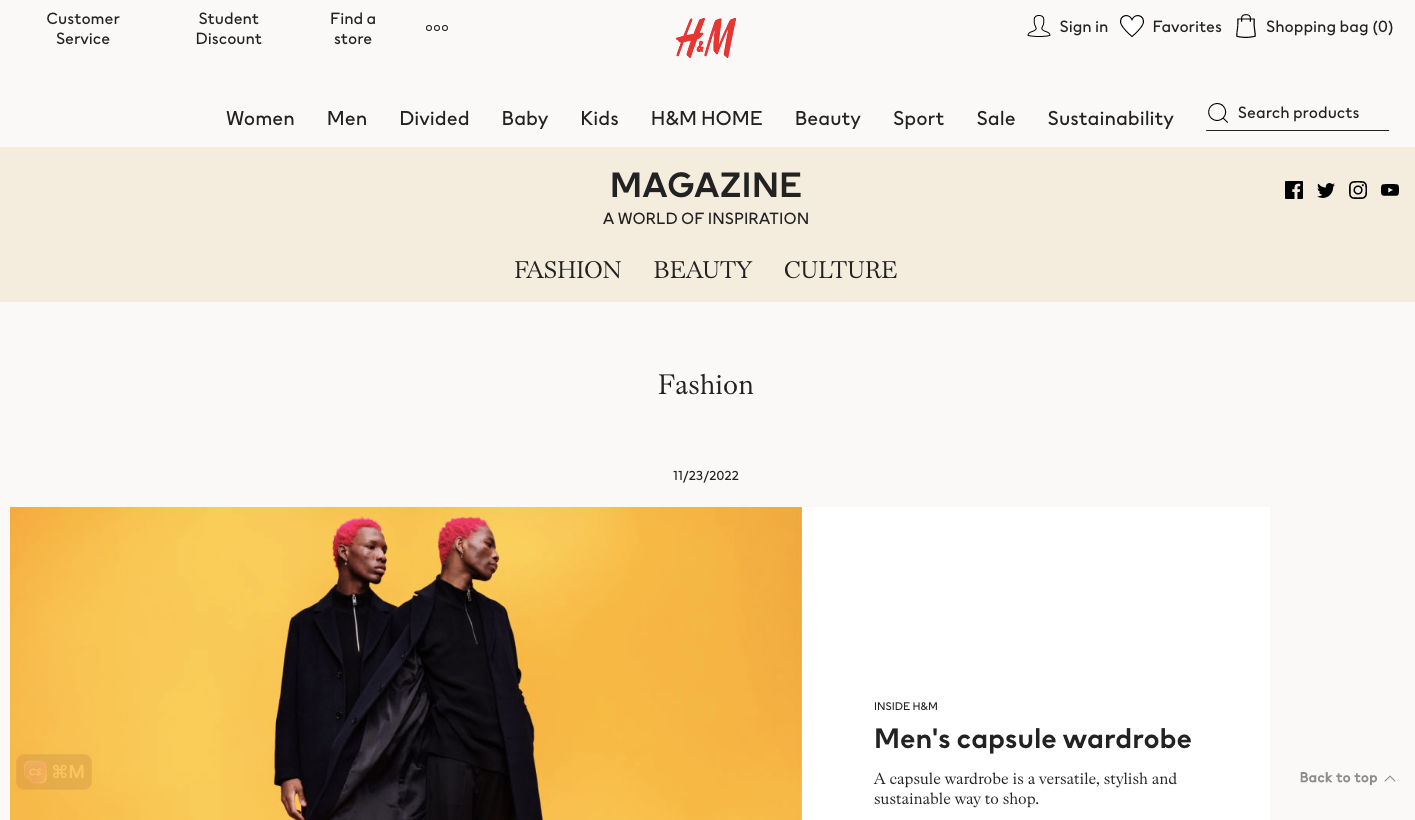Open the Student Discount link

point(229,29)
